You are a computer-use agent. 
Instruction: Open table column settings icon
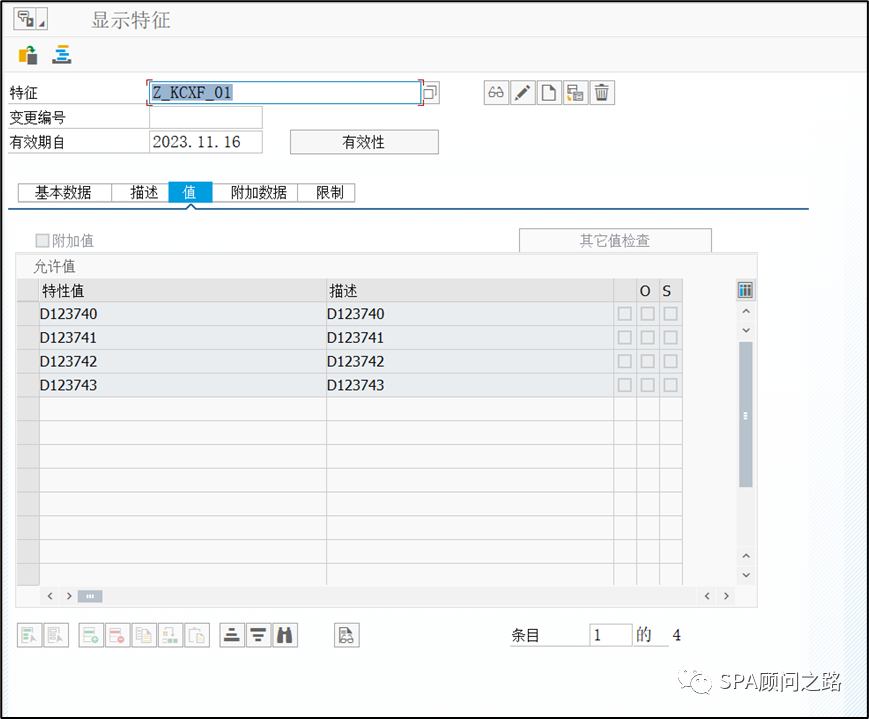pos(745,290)
